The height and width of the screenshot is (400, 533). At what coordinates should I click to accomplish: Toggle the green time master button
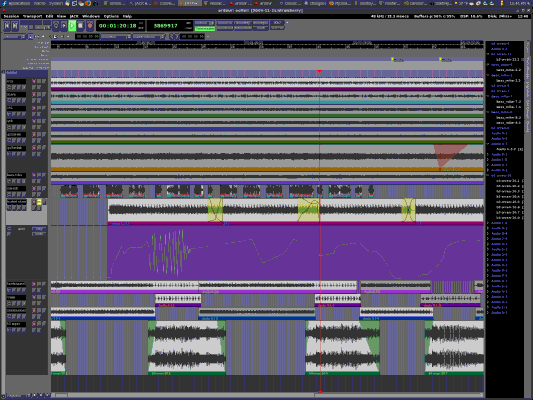205,29
